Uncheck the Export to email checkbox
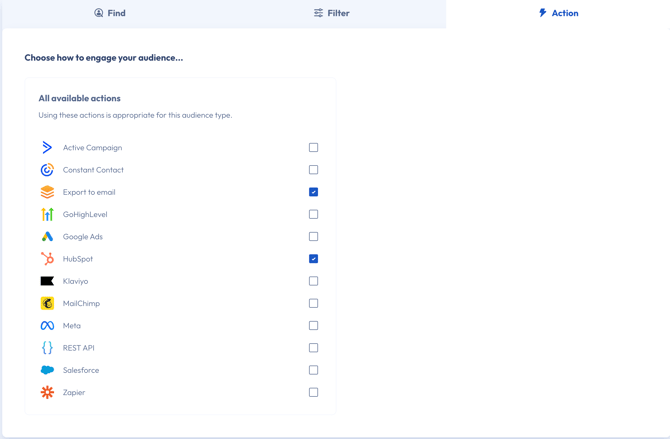Screen dimensions: 670x439 [x=313, y=192]
